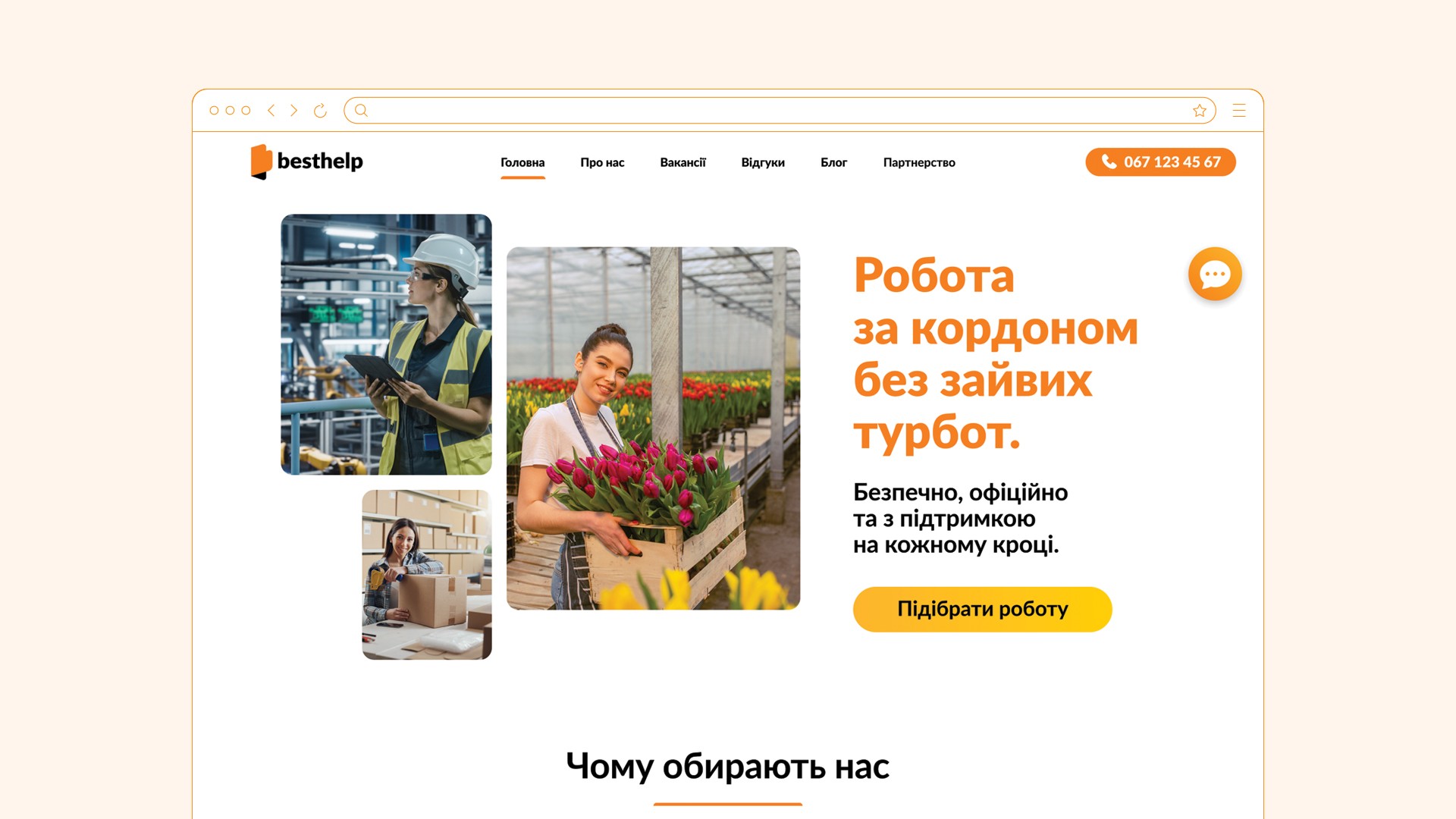Reload the page with refresh icon
The width and height of the screenshot is (1456, 819).
point(320,111)
